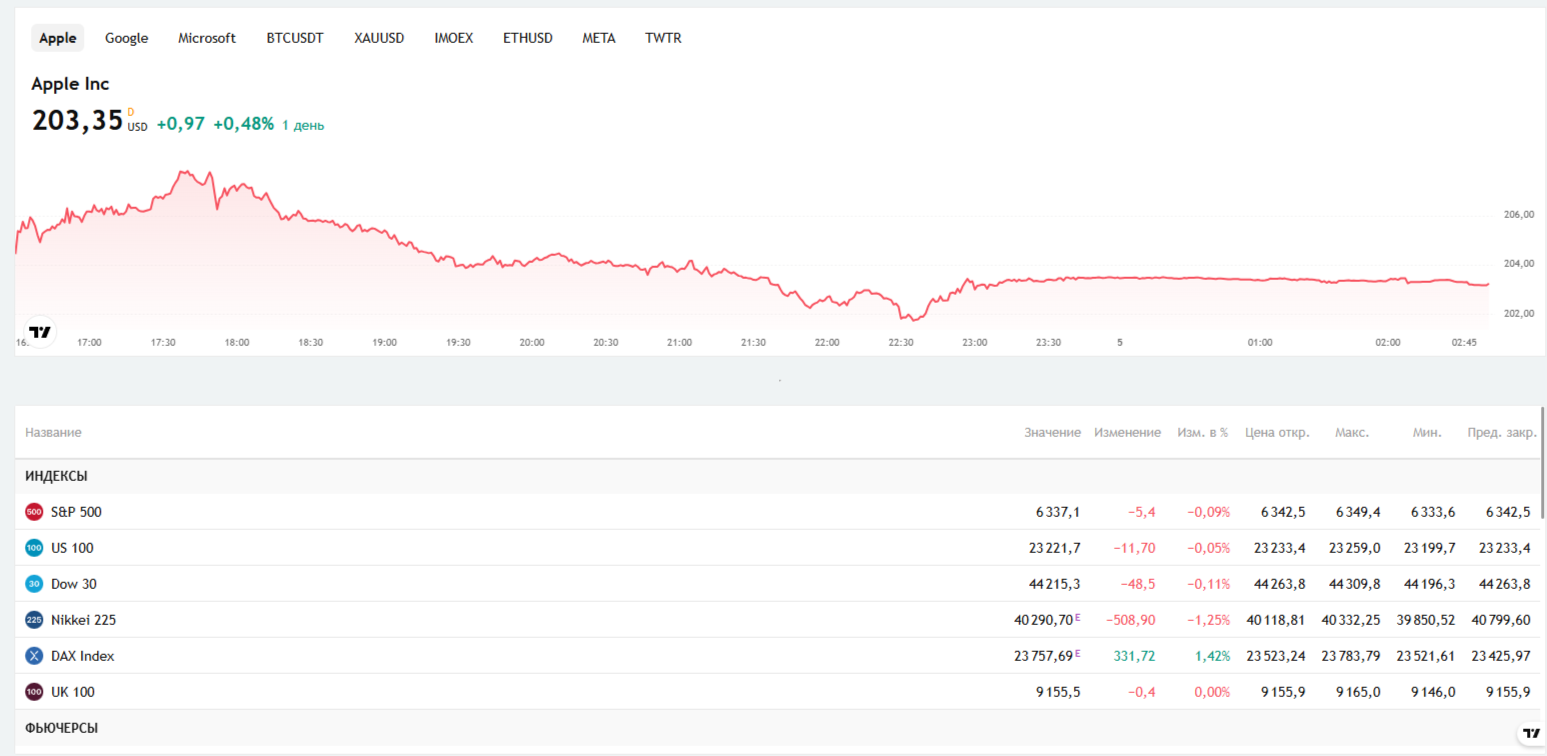
Task: Click the 17:30 time axis label
Action: pyautogui.click(x=163, y=342)
